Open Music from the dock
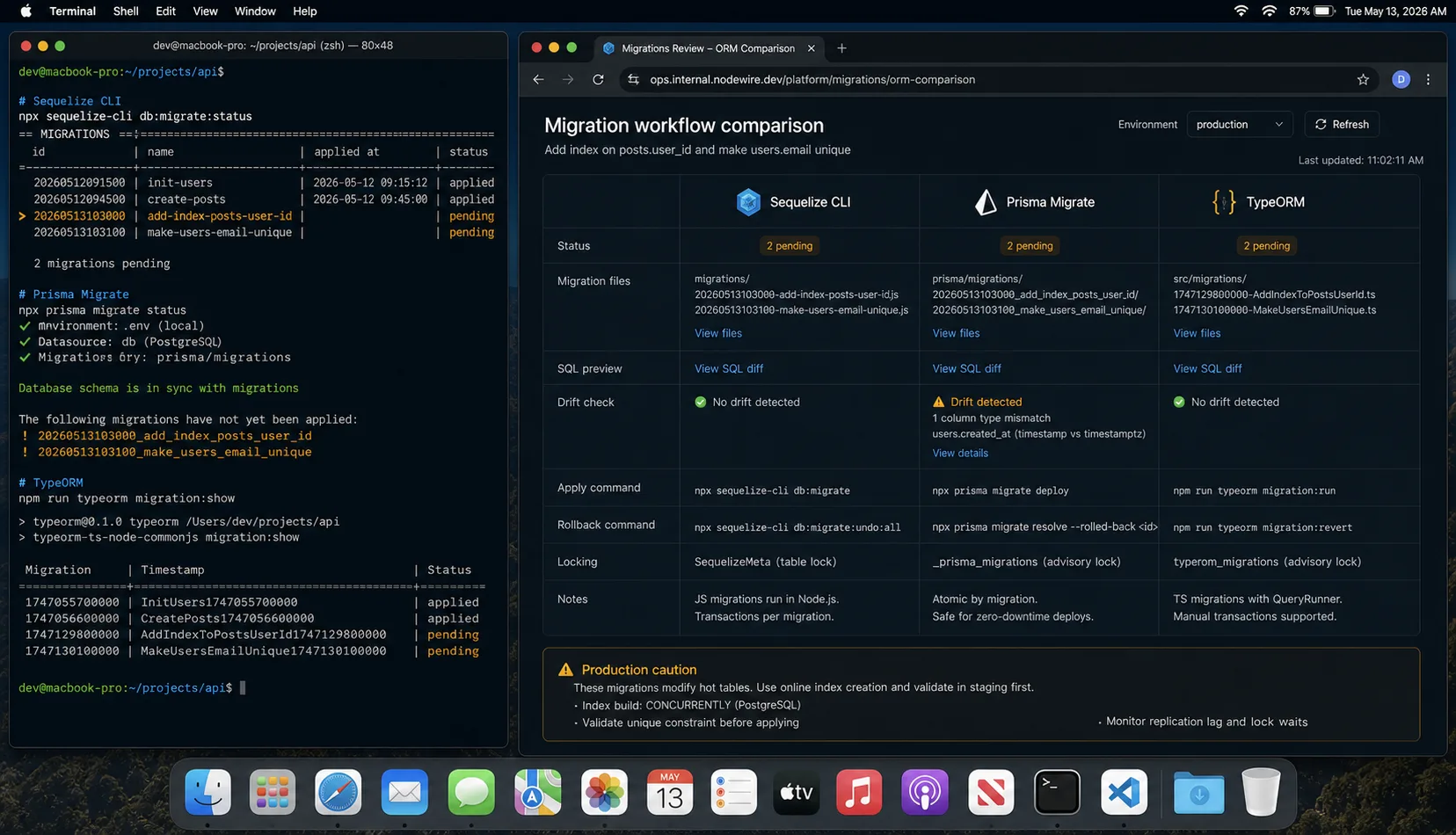 pos(859,793)
